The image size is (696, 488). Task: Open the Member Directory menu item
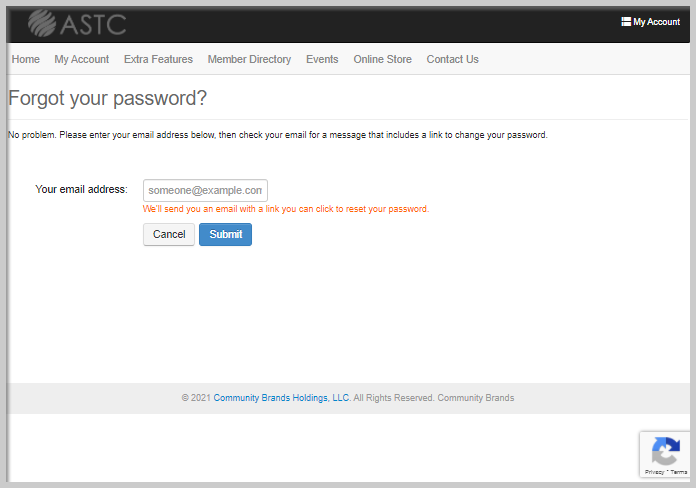(249, 59)
